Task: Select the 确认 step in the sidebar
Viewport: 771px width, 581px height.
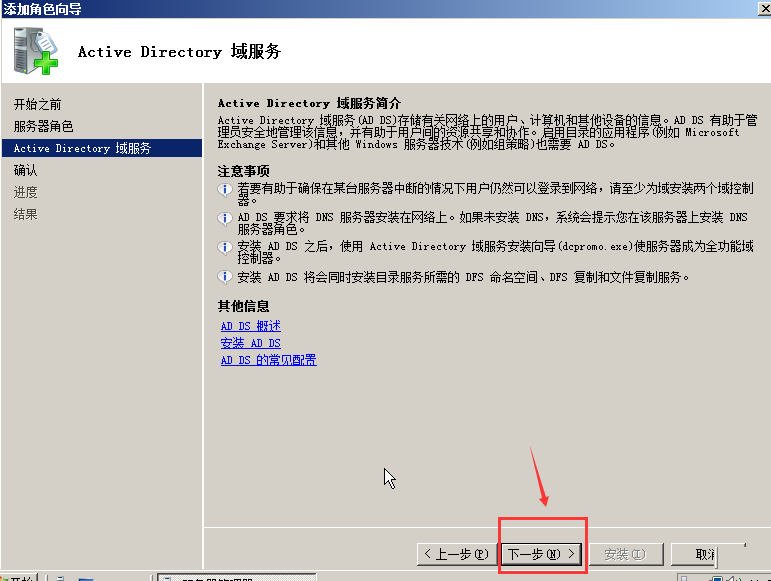Action: (x=26, y=171)
